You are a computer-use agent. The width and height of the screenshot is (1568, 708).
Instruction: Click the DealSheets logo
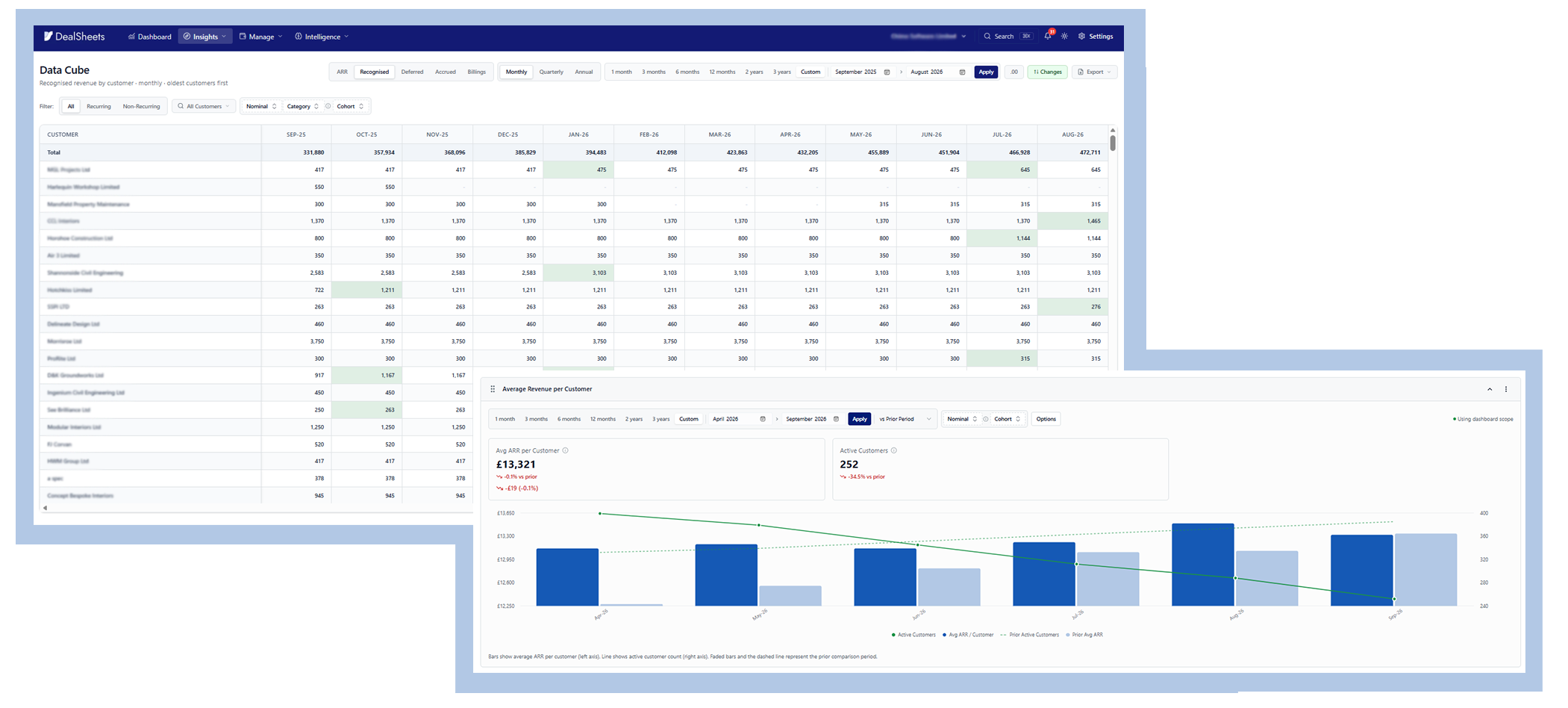click(74, 37)
